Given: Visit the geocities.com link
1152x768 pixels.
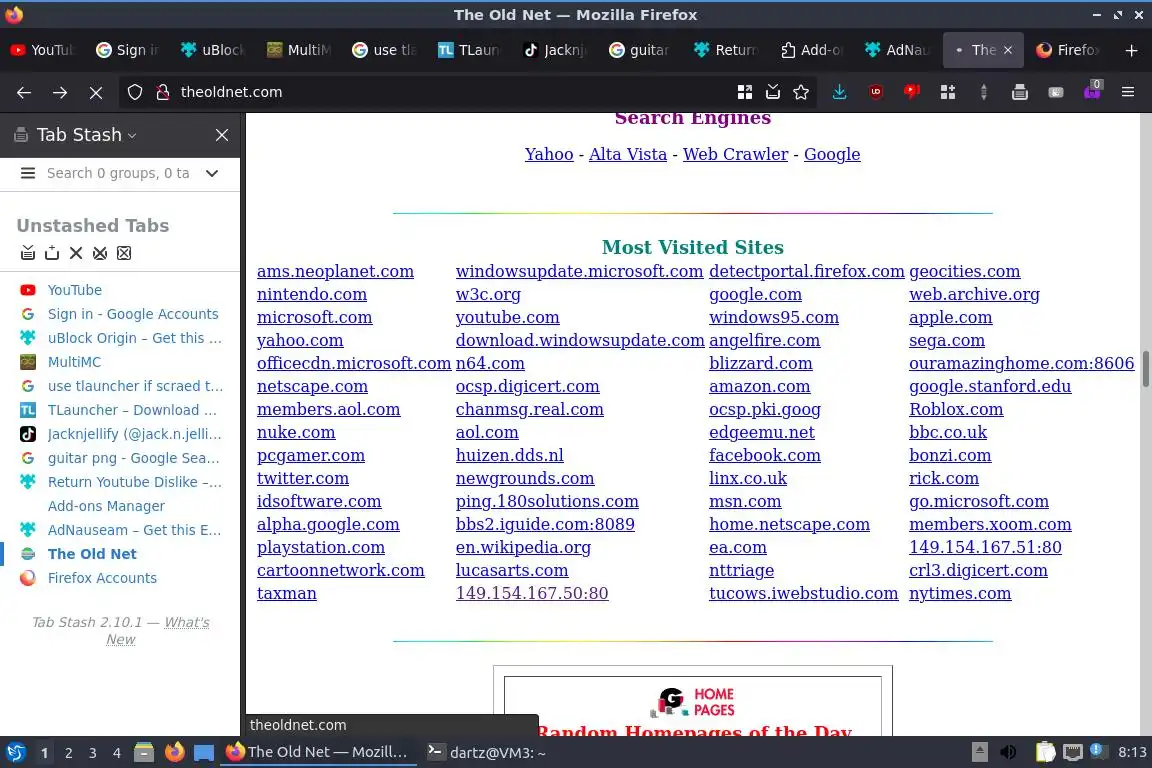Looking at the screenshot, I should [964, 271].
